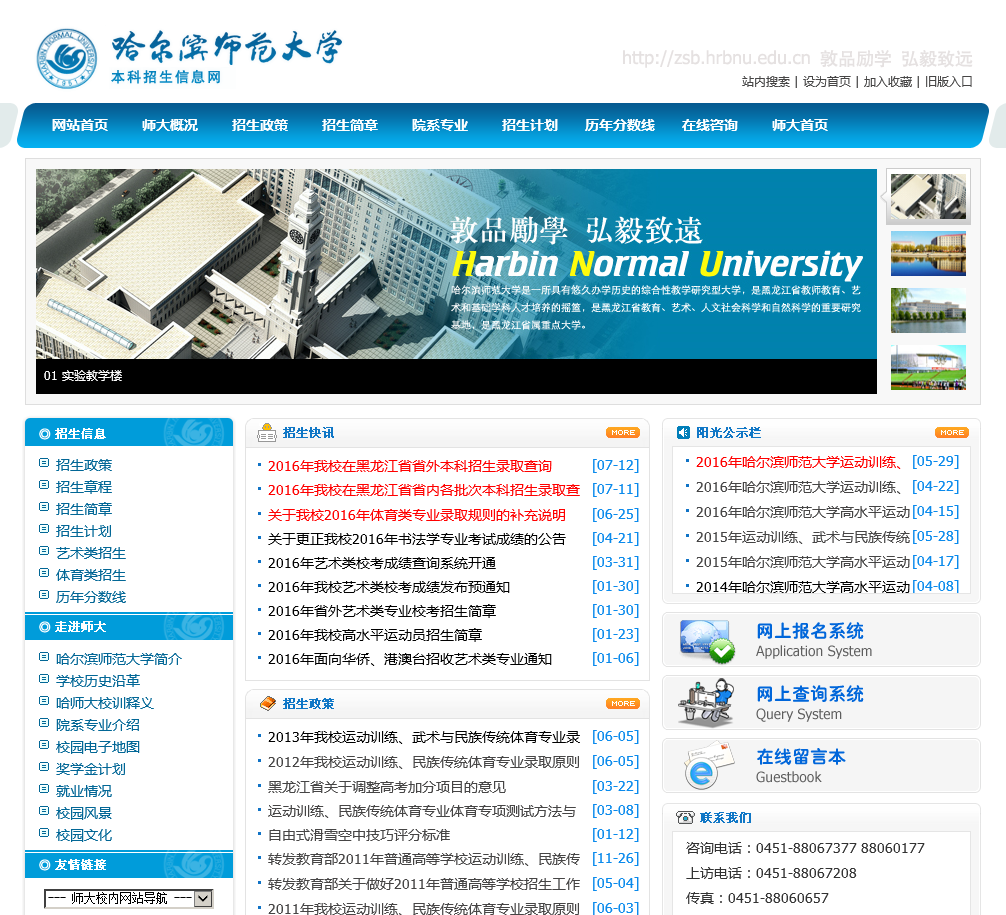Click MORE badge in 招生政策 panel
The width and height of the screenshot is (1006, 915).
click(623, 703)
